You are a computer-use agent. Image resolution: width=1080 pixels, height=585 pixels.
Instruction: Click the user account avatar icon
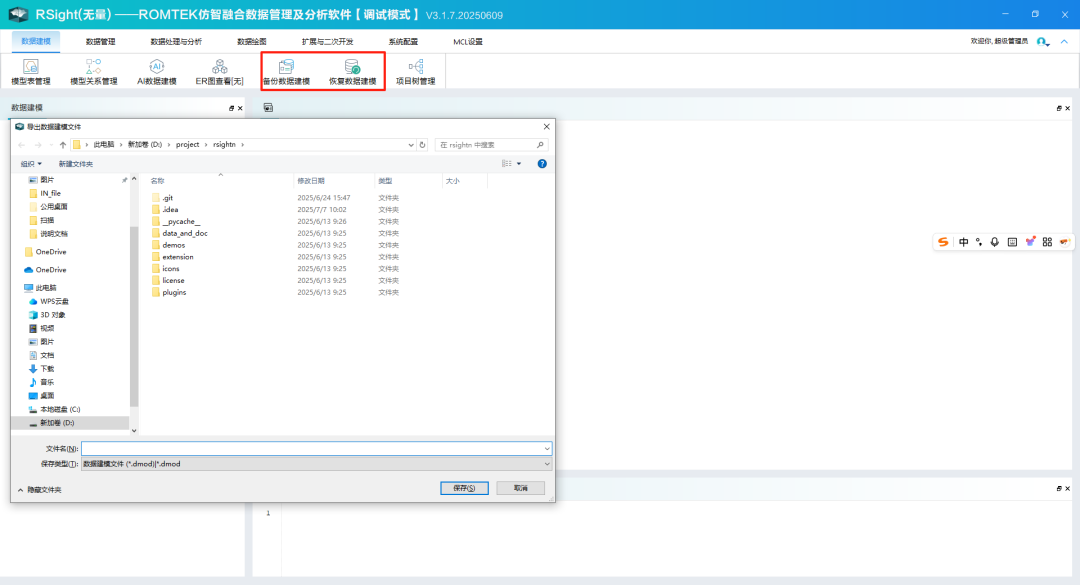pyautogui.click(x=1043, y=42)
